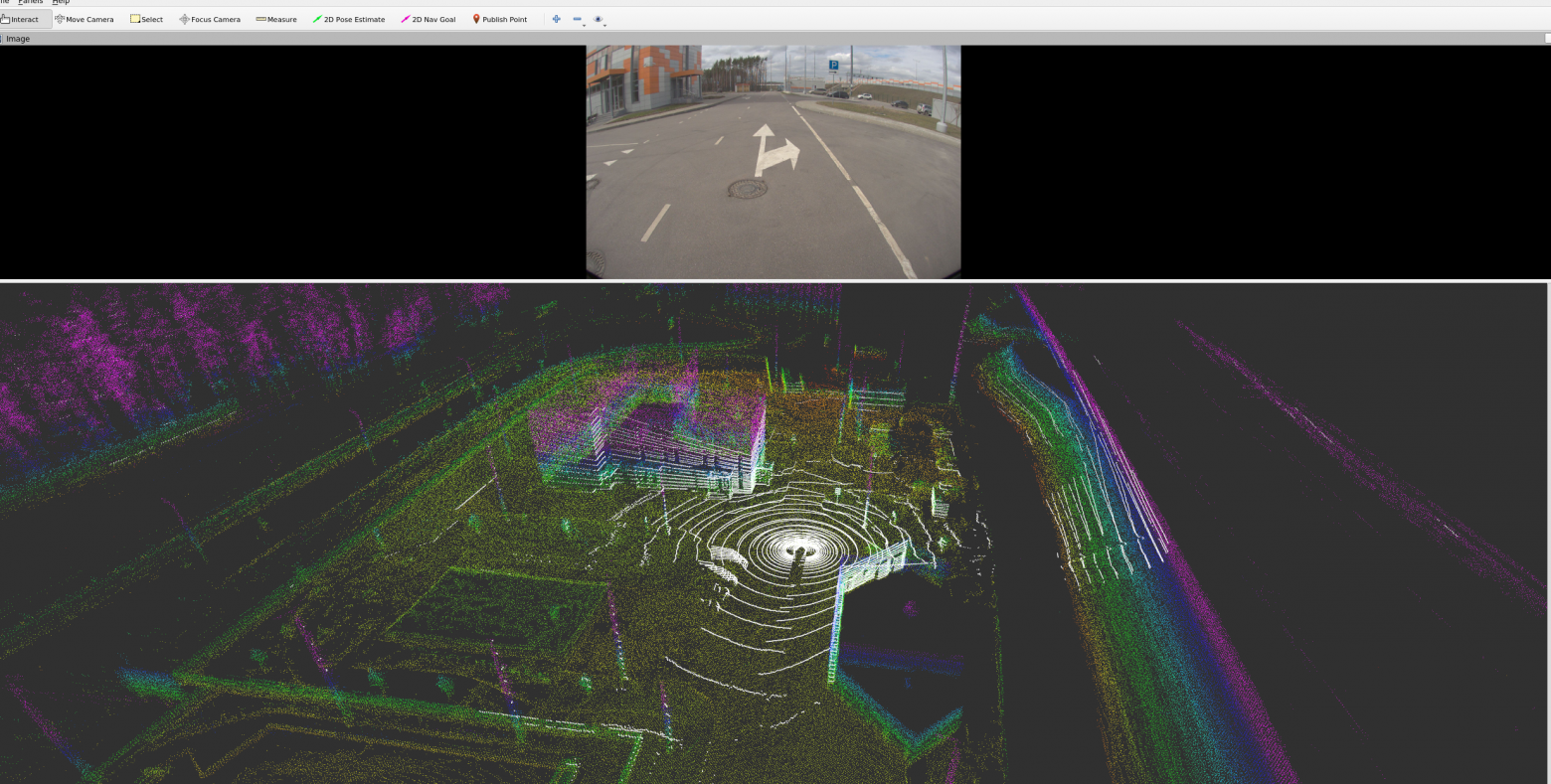The width and height of the screenshot is (1551, 784).
Task: Pick the Measure tool
Action: click(276, 19)
